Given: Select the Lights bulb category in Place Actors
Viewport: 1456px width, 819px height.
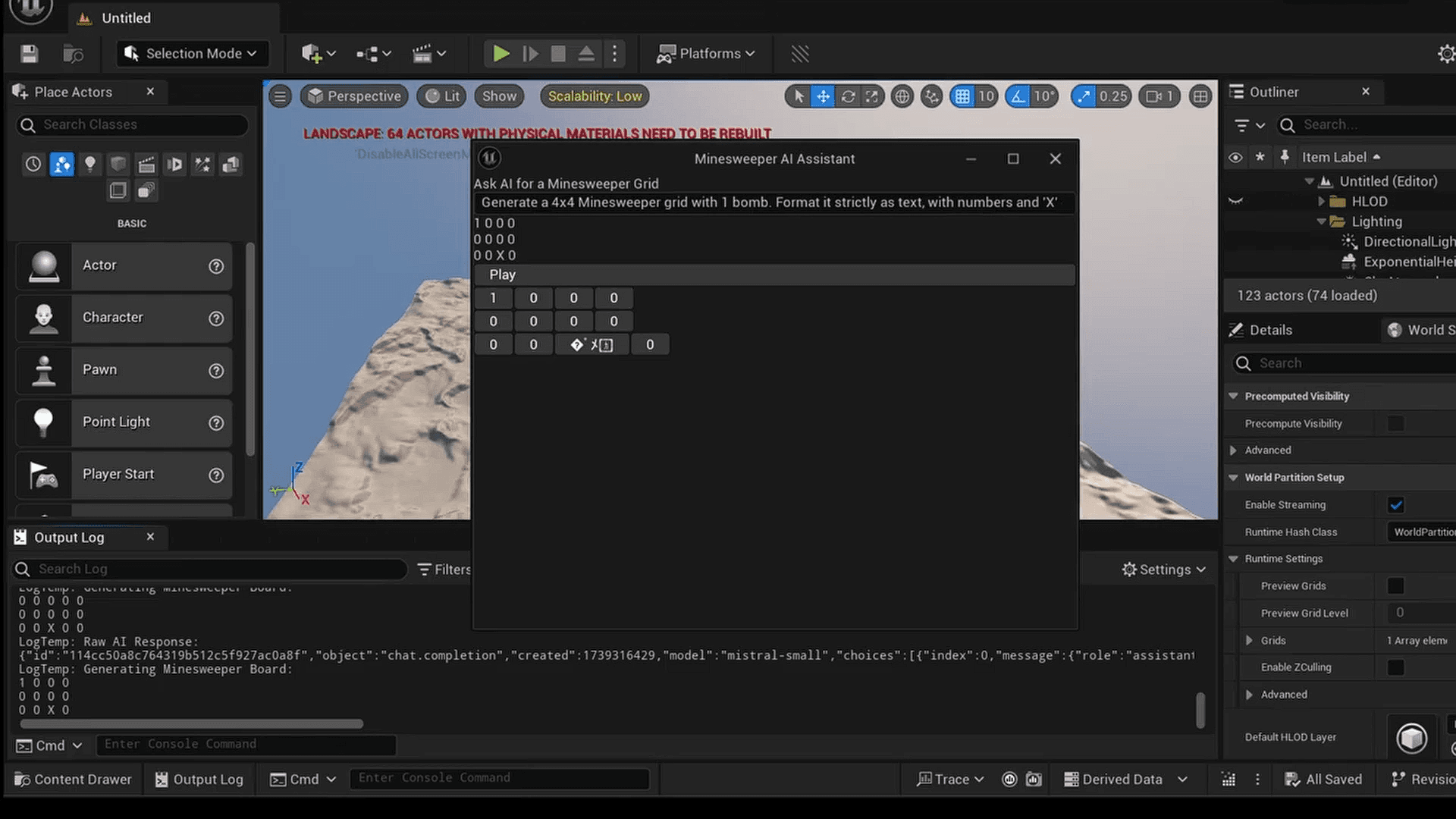Looking at the screenshot, I should pyautogui.click(x=89, y=164).
